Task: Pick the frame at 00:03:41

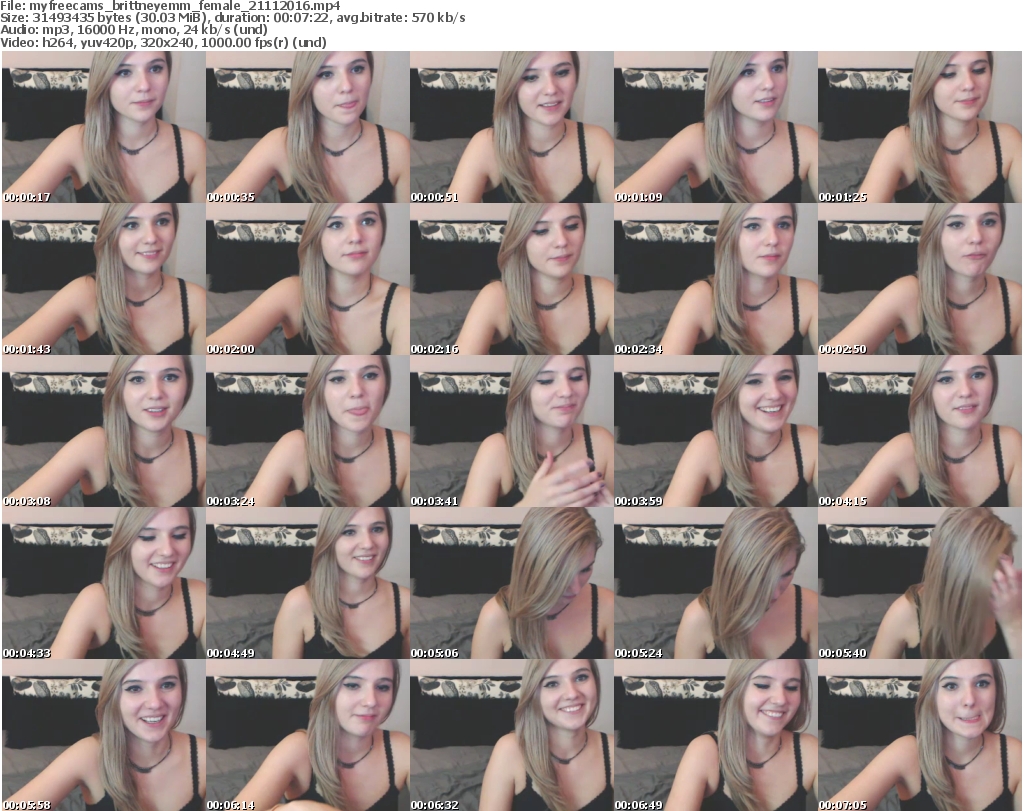Action: (511, 431)
